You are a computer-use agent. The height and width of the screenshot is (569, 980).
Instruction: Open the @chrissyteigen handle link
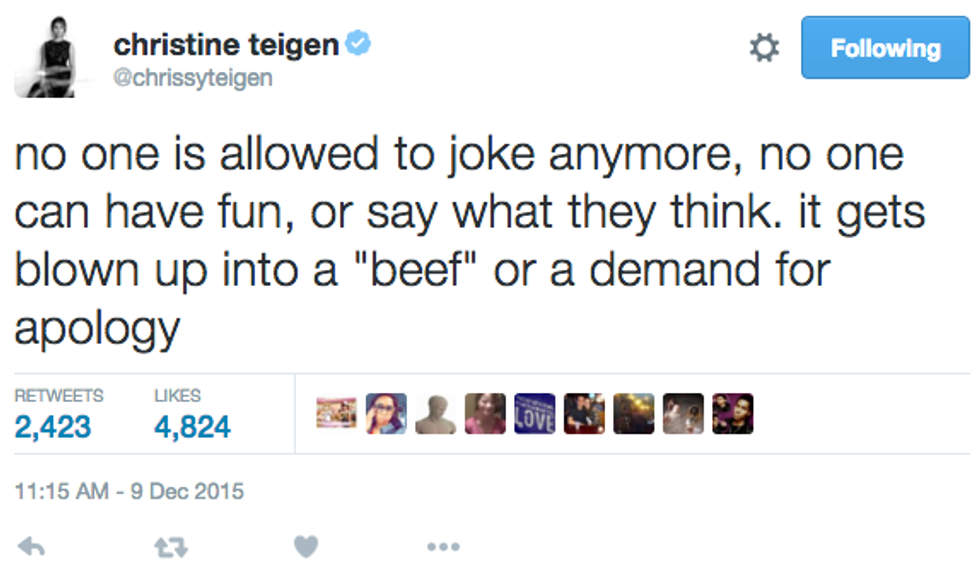pyautogui.click(x=192, y=78)
